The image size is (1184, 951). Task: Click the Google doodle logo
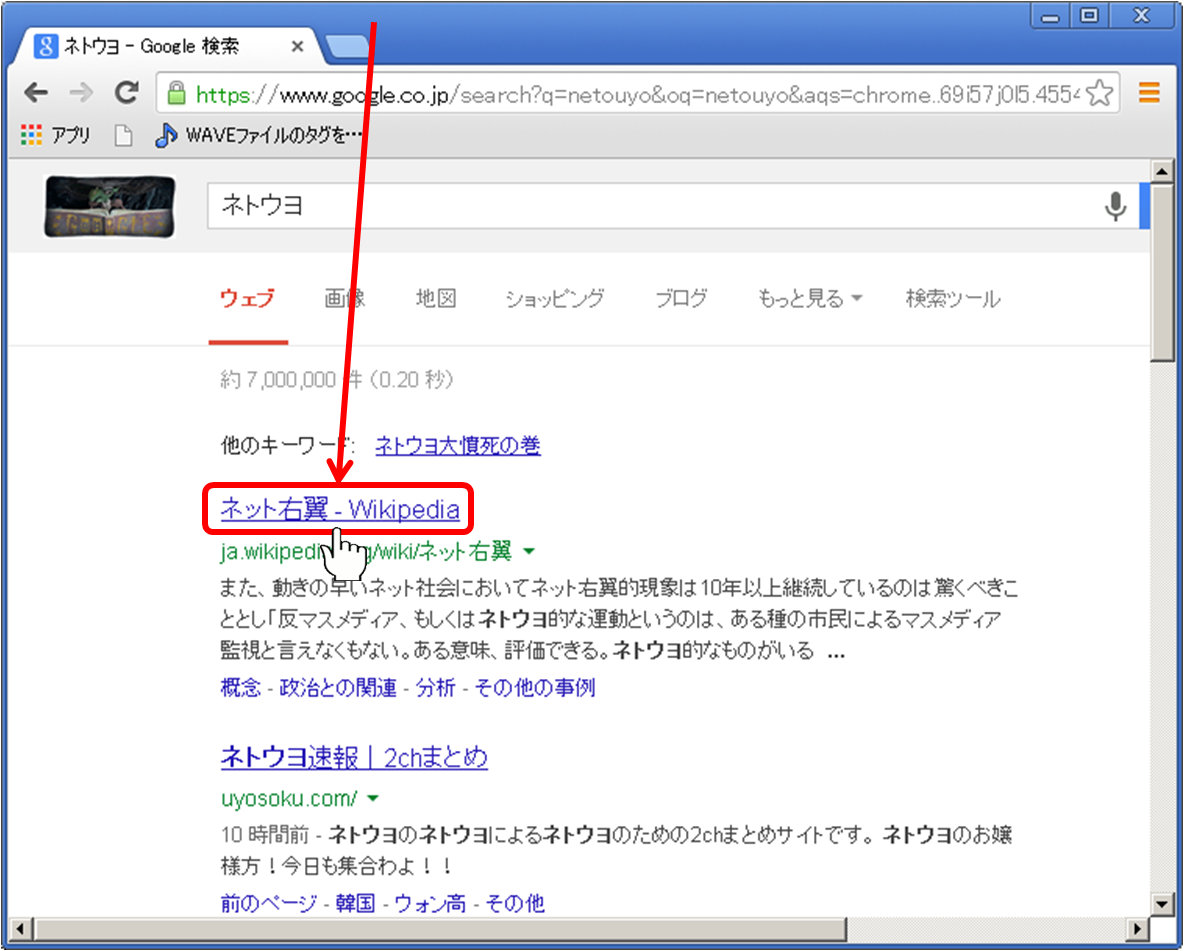point(110,207)
